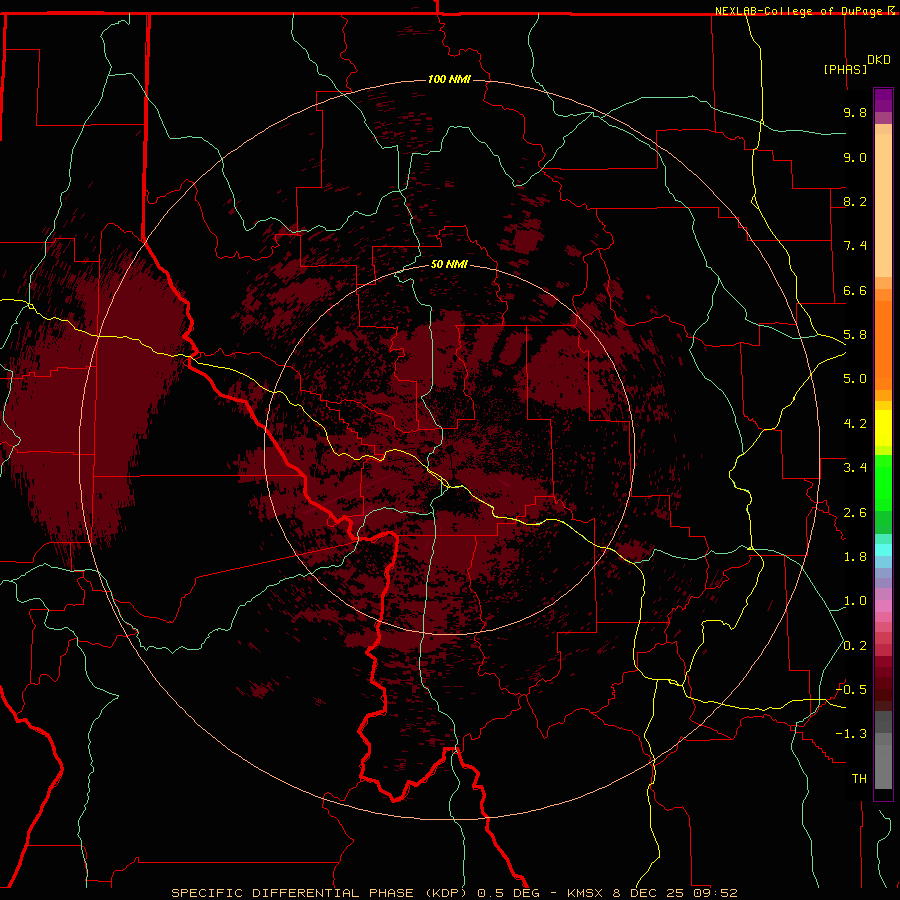
Task: Click the 9.8 value on the legend
Action: [x=855, y=112]
